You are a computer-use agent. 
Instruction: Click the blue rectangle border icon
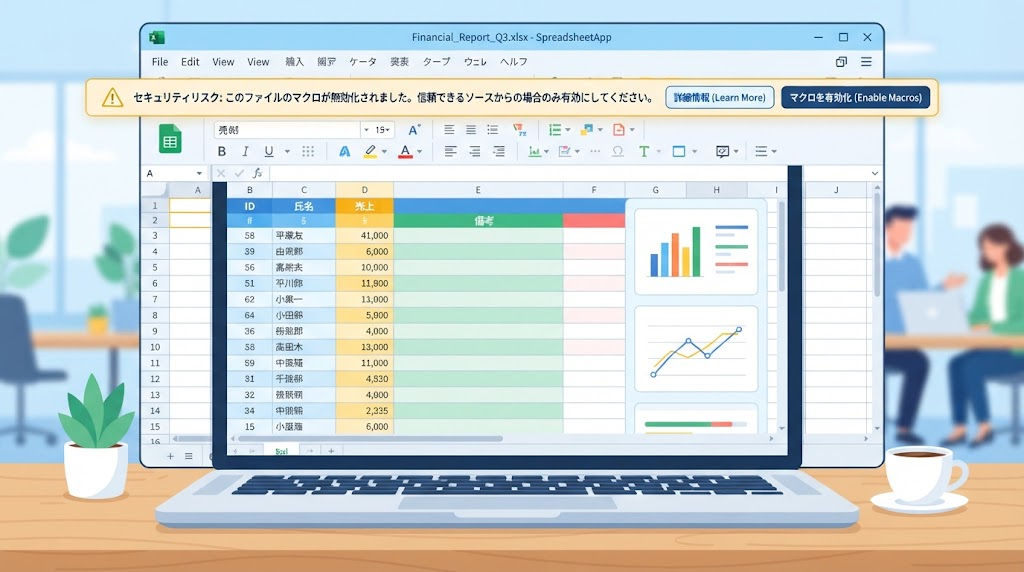pyautogui.click(x=679, y=151)
